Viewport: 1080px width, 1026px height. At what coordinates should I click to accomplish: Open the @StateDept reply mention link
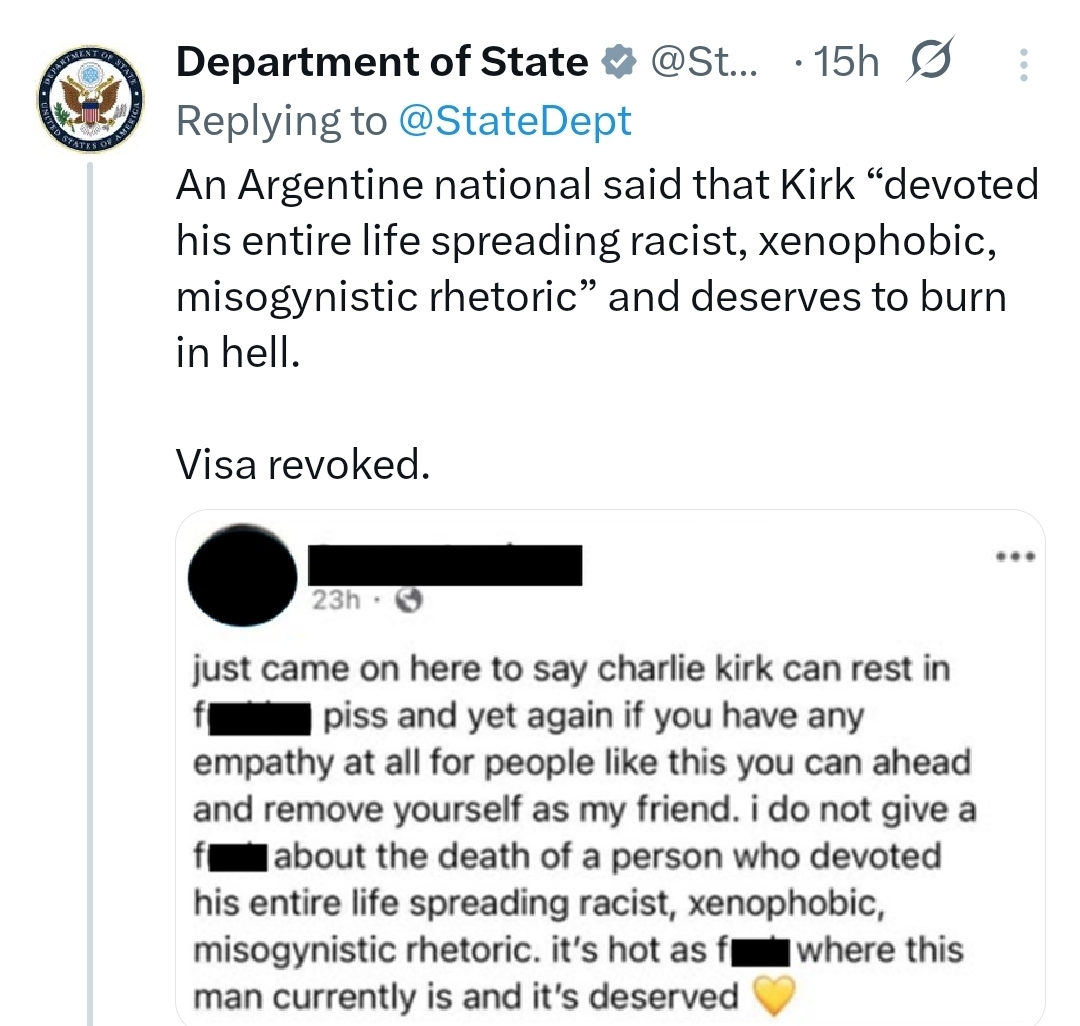515,121
